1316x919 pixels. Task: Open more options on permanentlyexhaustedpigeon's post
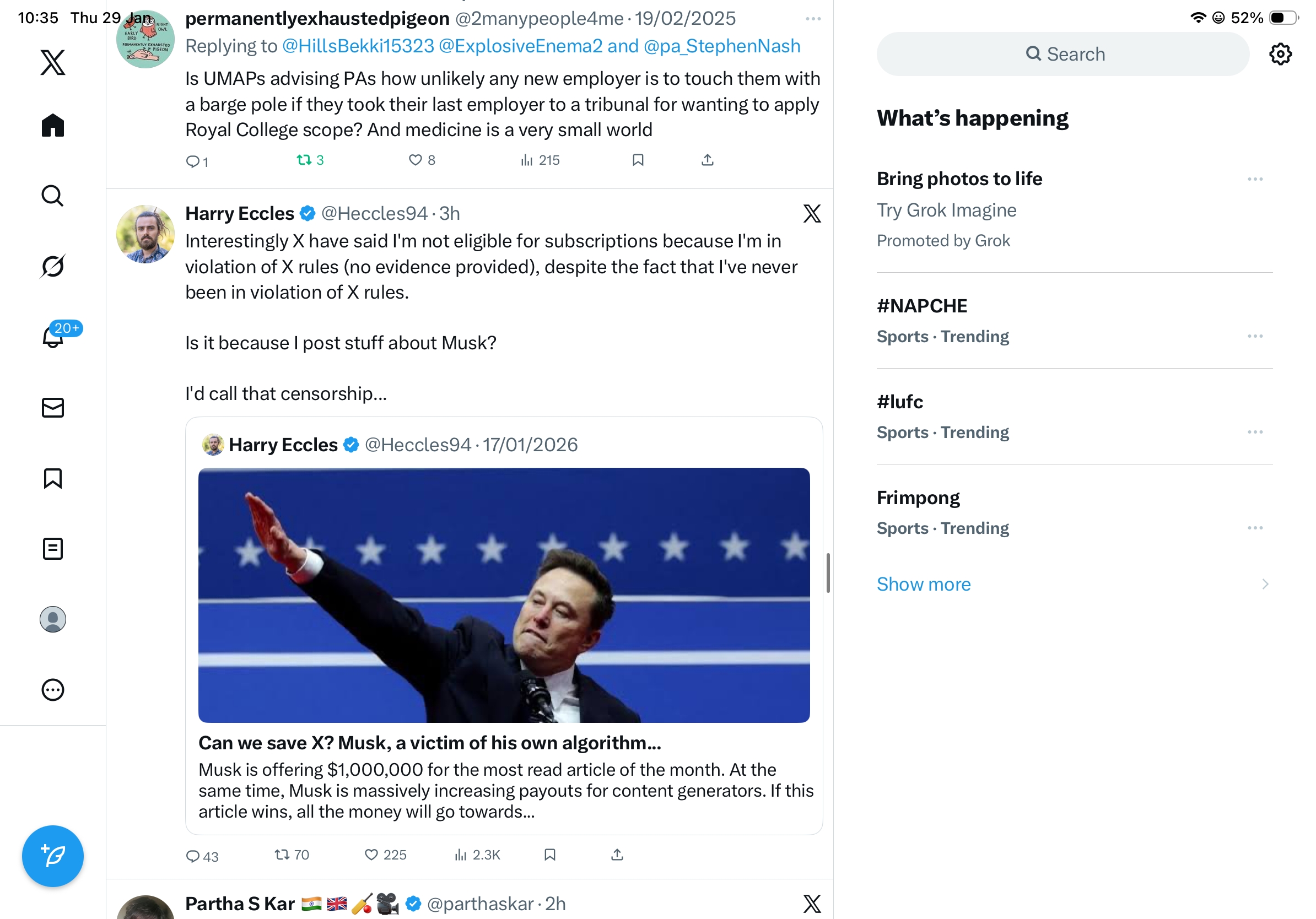813,19
